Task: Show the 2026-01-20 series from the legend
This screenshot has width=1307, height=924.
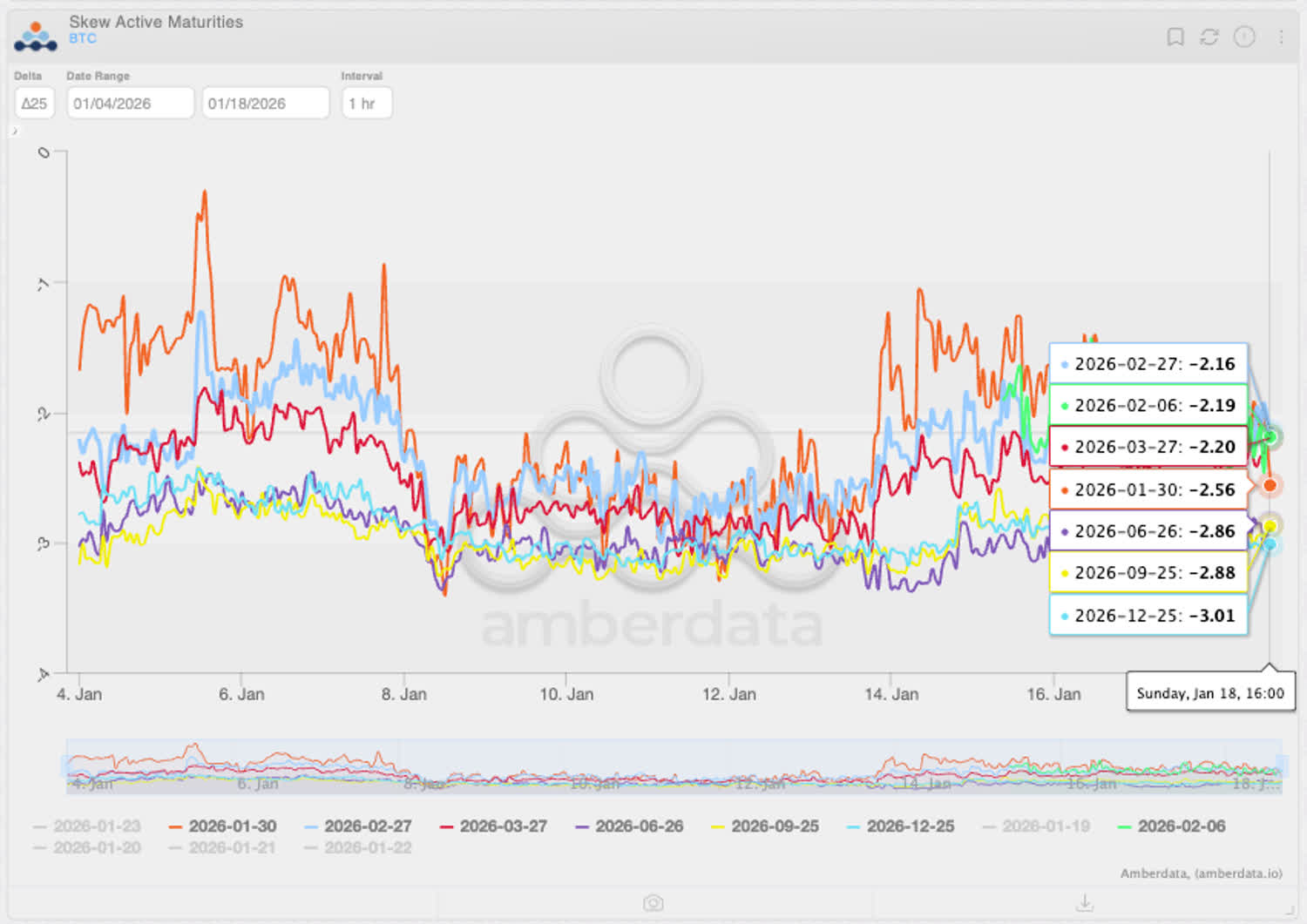Action: (87, 848)
